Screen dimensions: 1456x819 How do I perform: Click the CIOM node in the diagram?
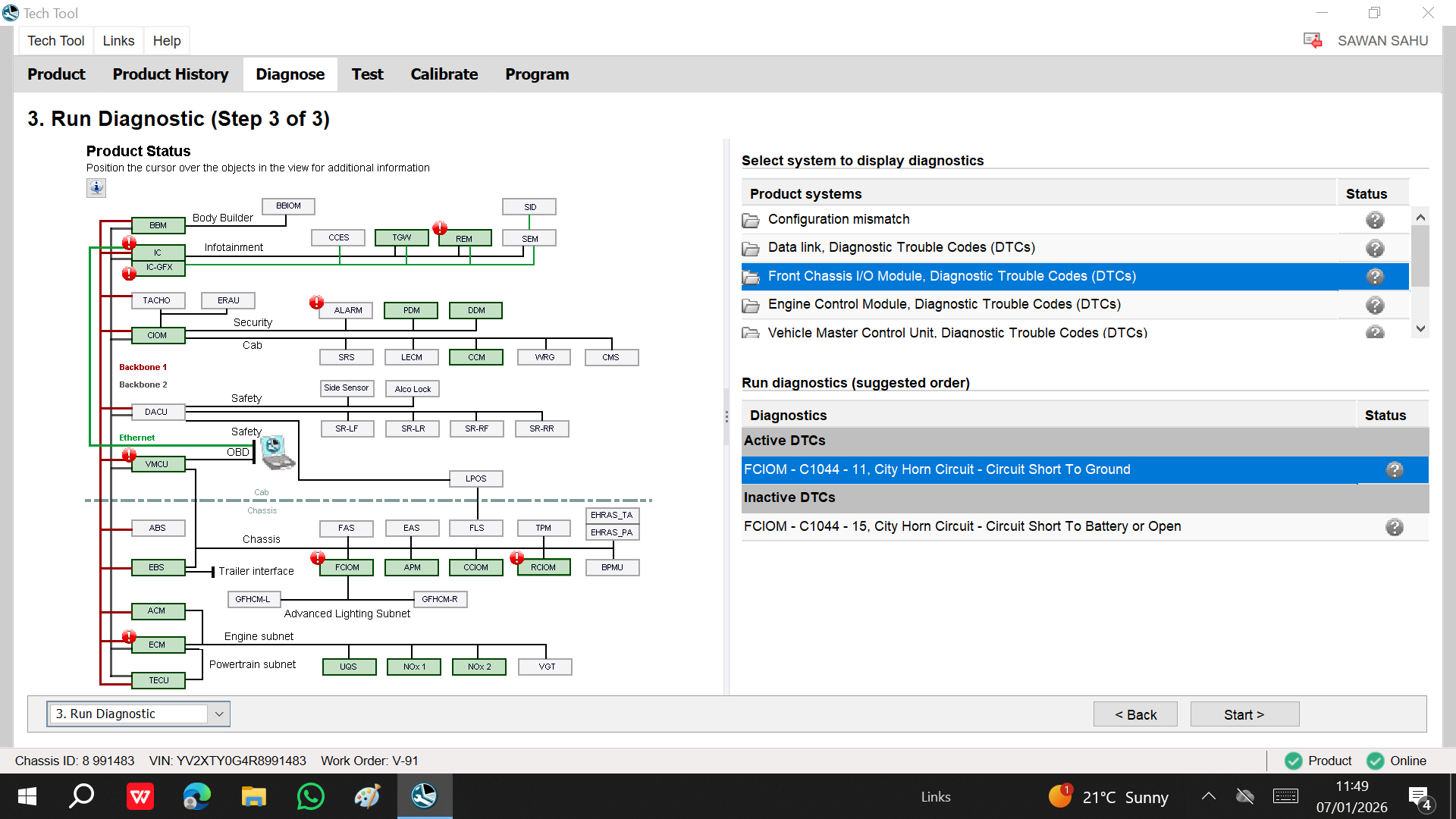157,335
